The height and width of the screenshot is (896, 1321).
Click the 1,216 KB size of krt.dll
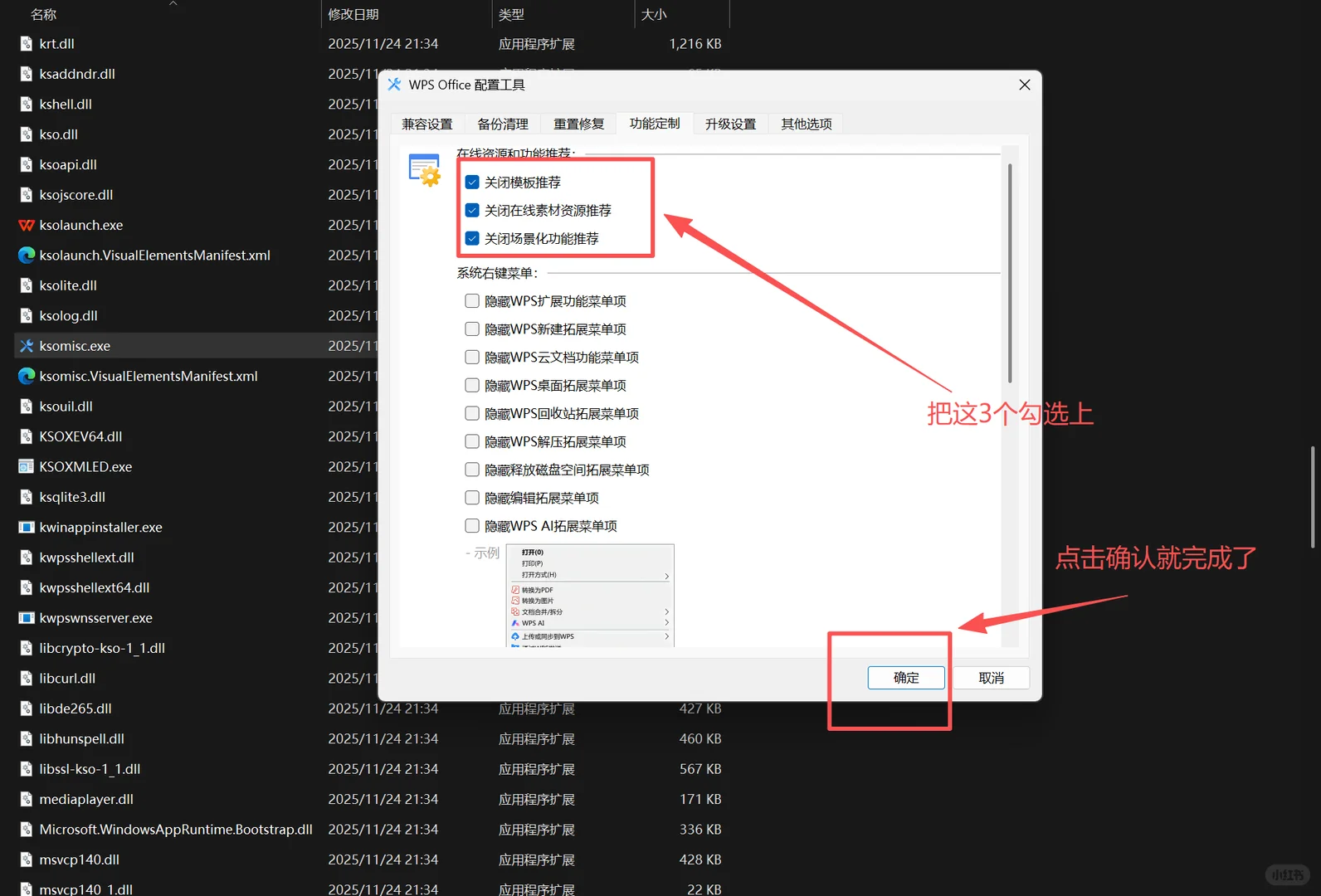point(695,44)
